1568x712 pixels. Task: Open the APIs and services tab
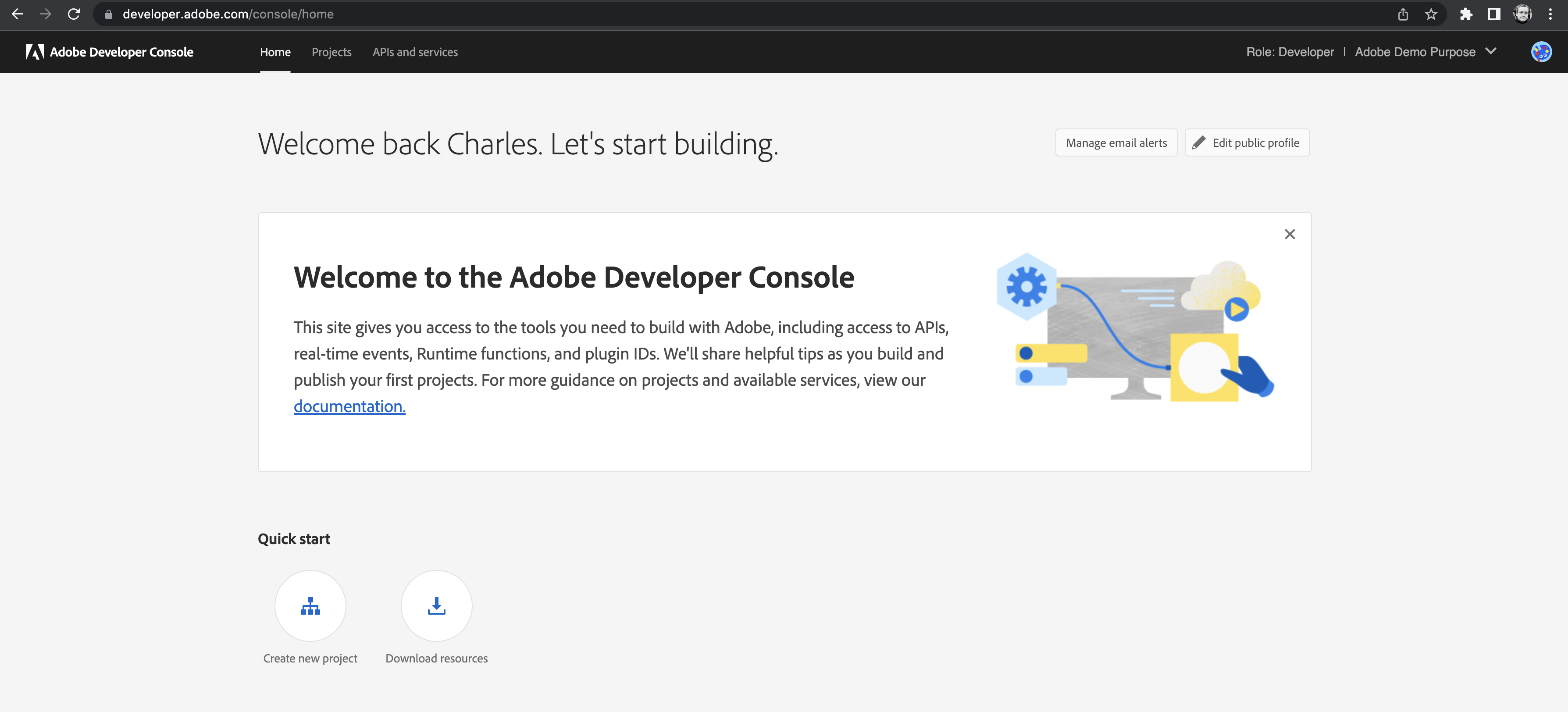click(414, 52)
